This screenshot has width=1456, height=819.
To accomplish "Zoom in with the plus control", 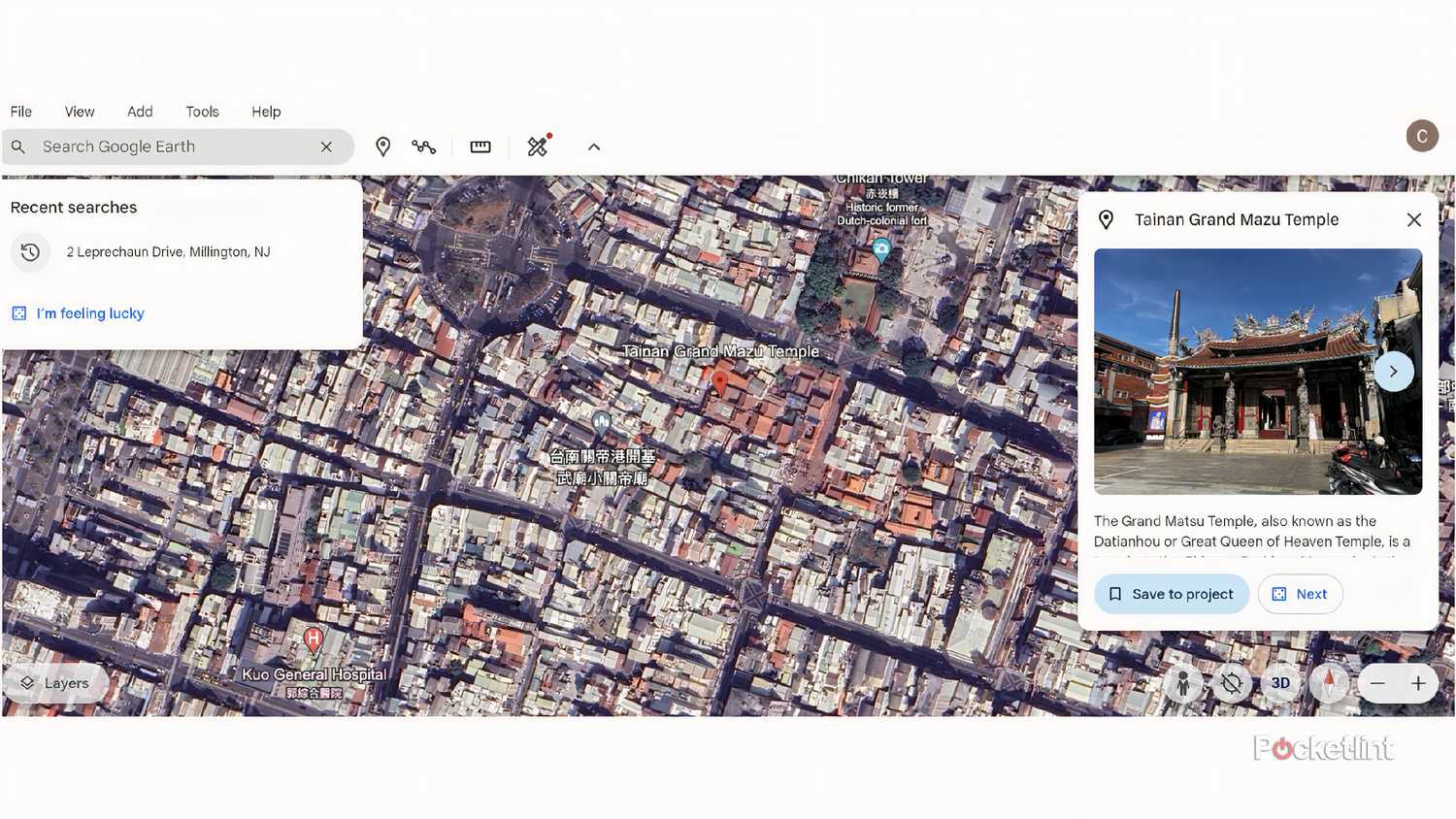I will [x=1418, y=683].
